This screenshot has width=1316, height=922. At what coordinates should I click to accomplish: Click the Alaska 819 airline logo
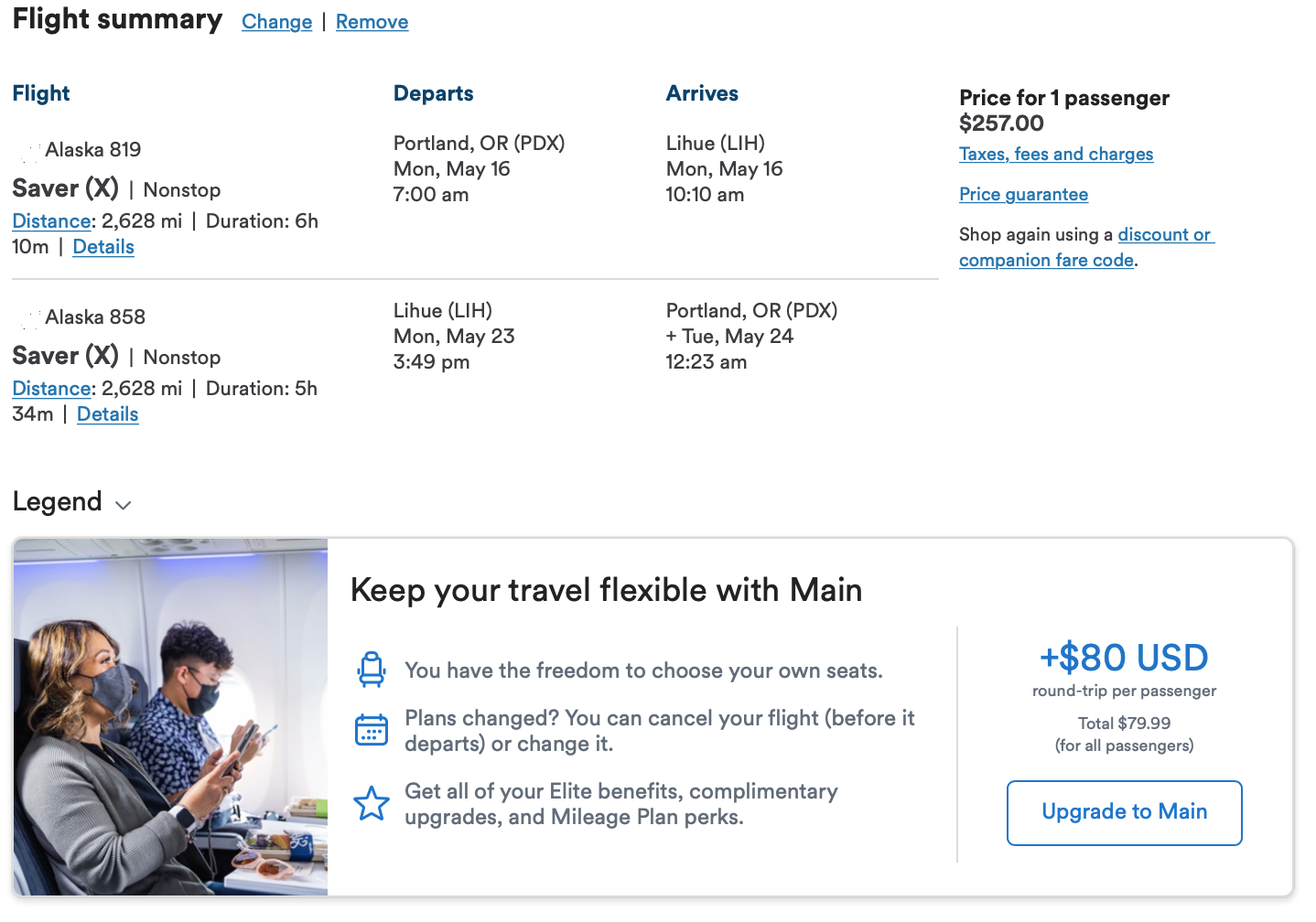(27, 151)
